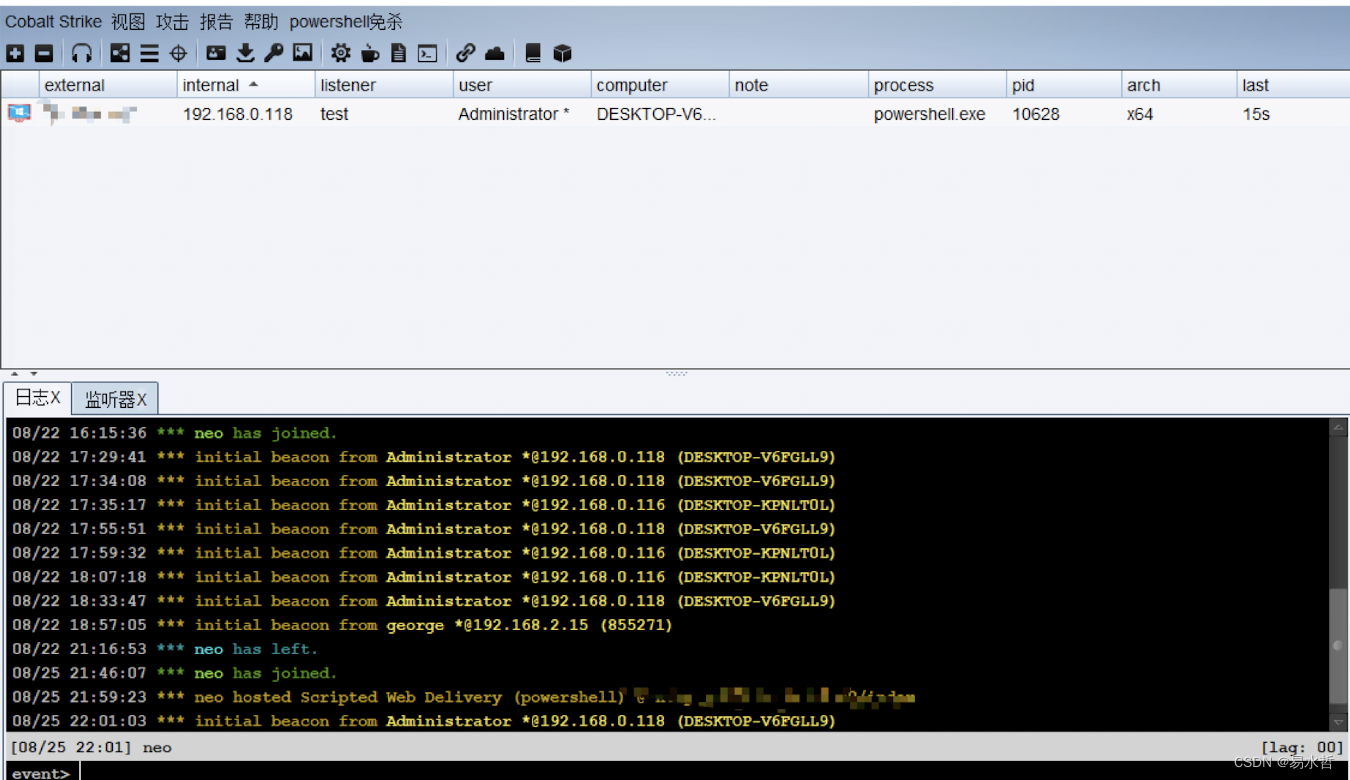Image resolution: width=1350 pixels, height=780 pixels.
Task: Show the targets view with the crosshair icon
Action: [178, 53]
